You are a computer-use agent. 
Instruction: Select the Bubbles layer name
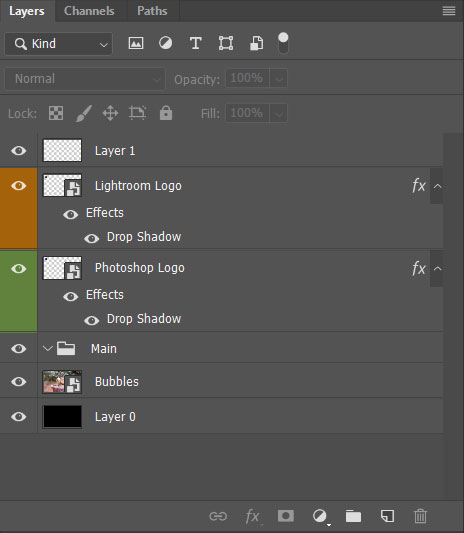(x=117, y=382)
